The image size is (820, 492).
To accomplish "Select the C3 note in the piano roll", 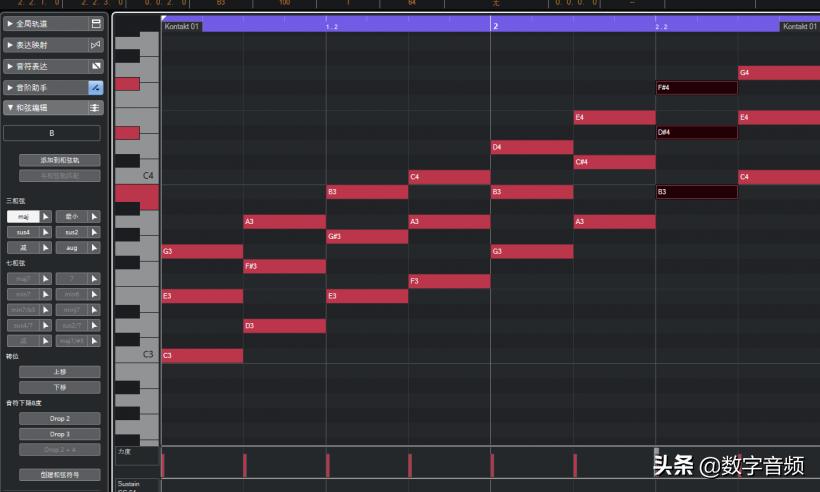I will 202,356.
